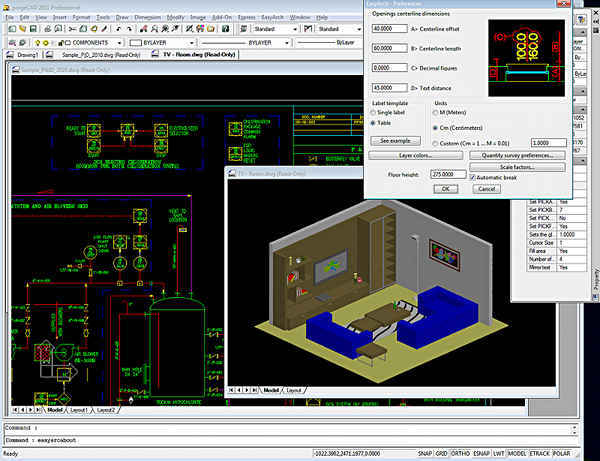Viewport: 600px width, 461px height.
Task: Click the red pan tool toolbar icon
Action: click(x=143, y=29)
